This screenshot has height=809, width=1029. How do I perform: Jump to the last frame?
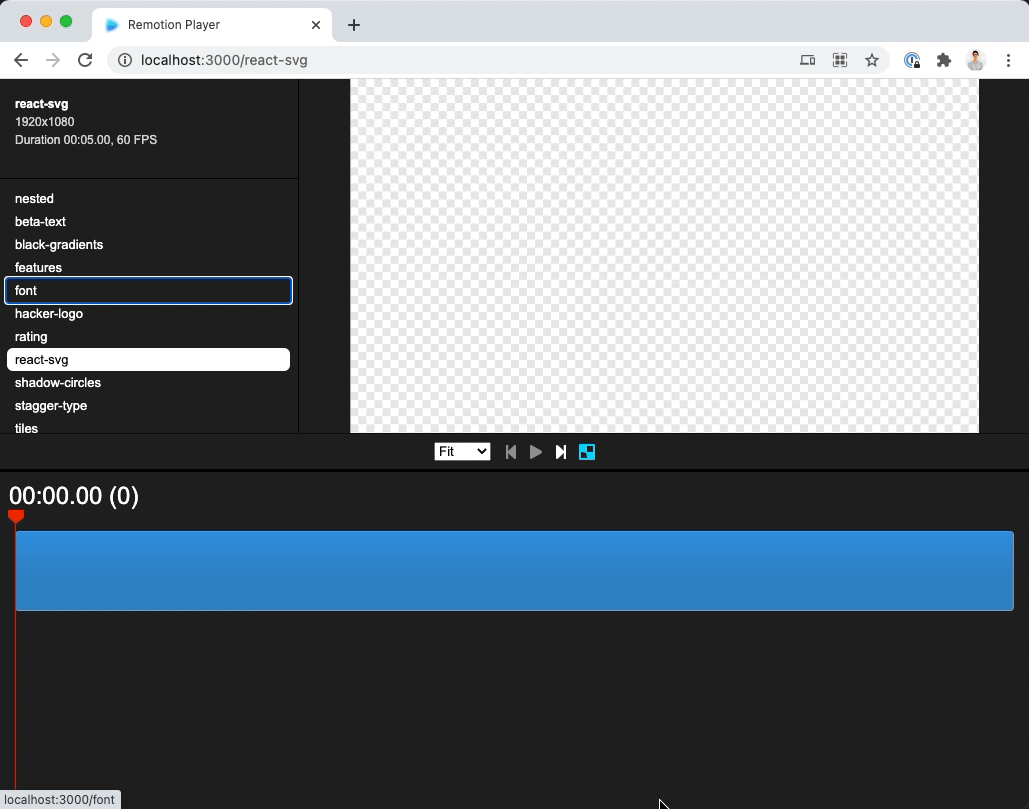point(560,451)
